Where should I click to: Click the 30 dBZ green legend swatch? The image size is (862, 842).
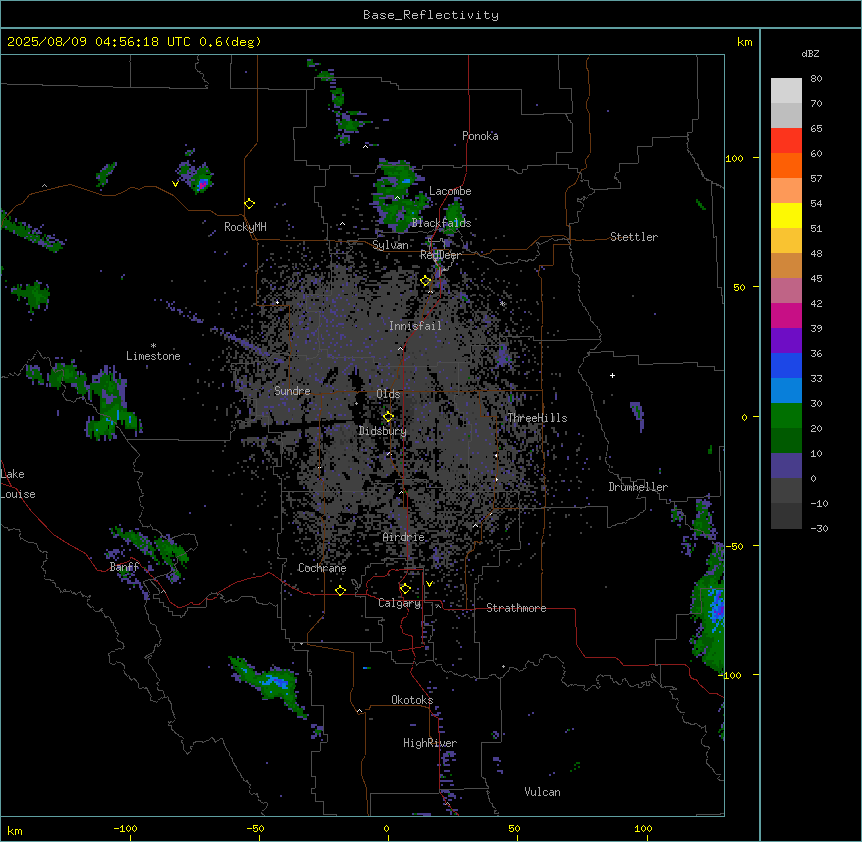click(x=786, y=416)
